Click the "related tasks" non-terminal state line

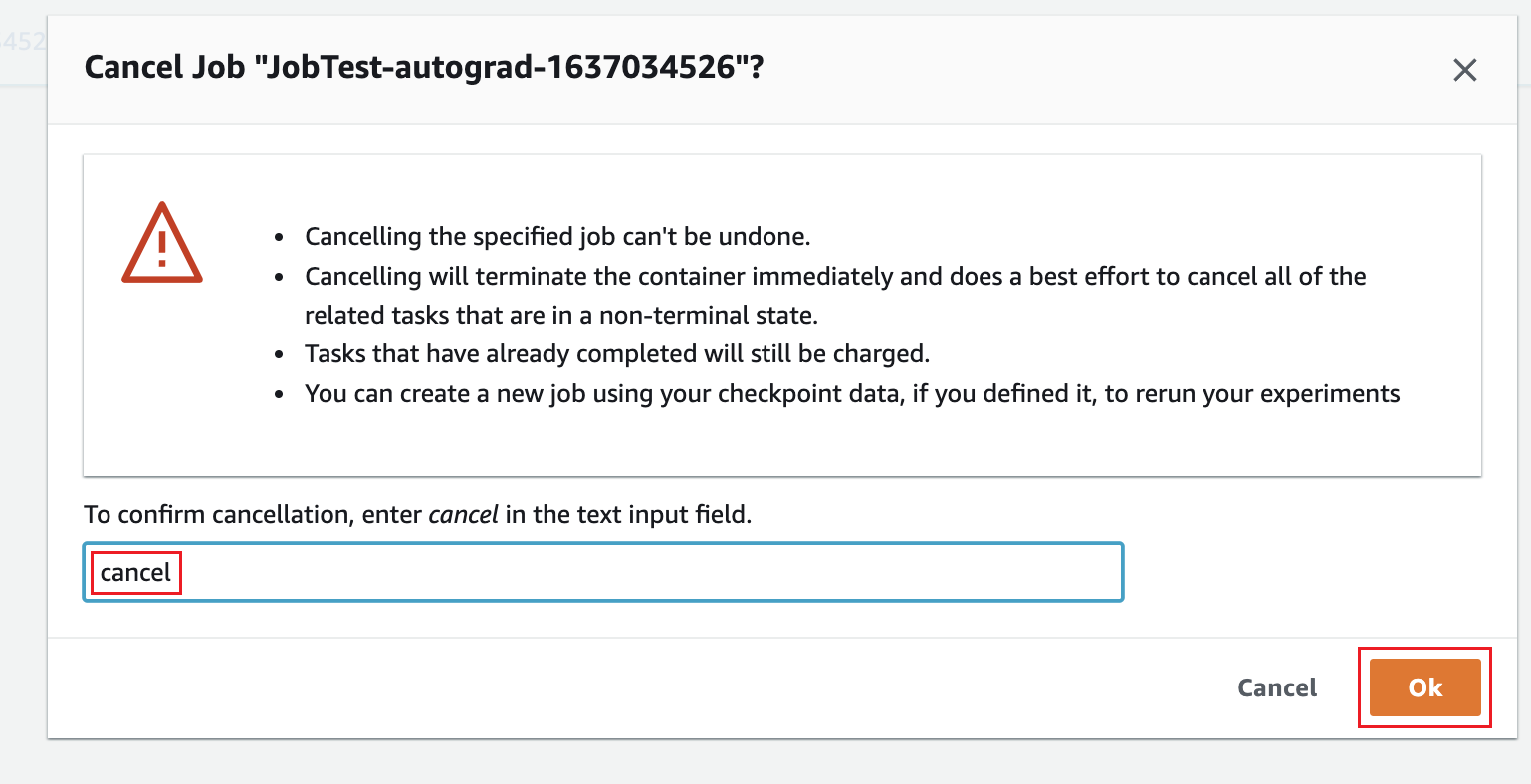click(560, 315)
